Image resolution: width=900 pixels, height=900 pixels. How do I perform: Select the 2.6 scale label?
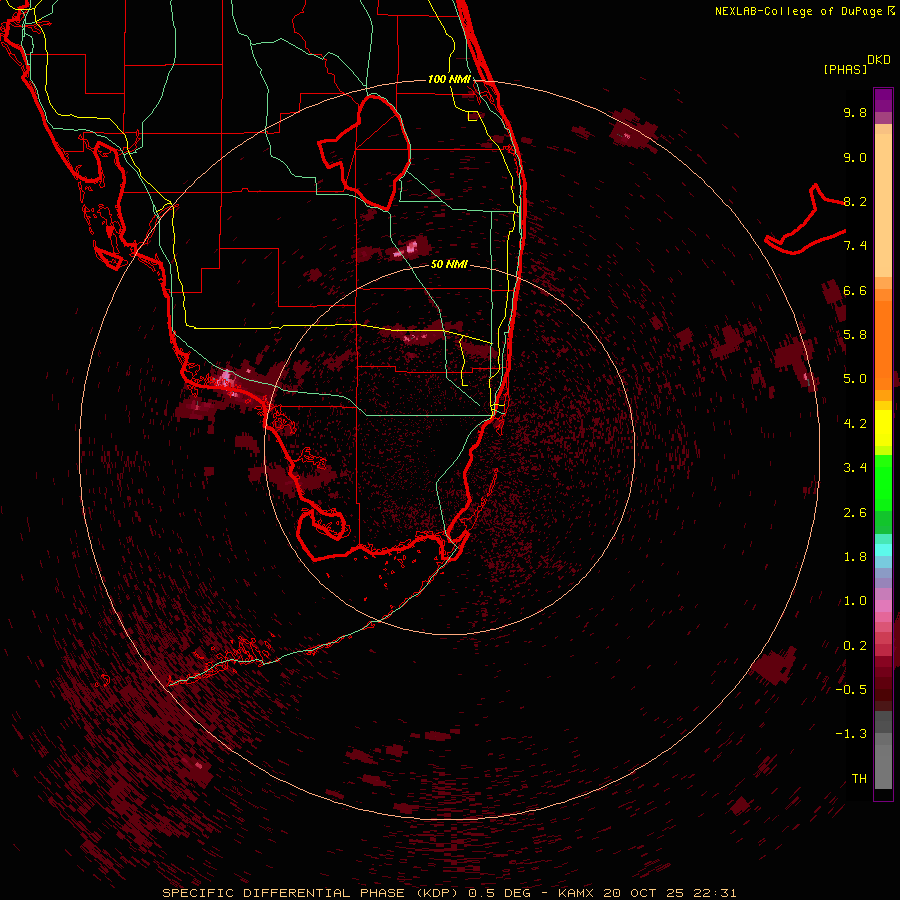pyautogui.click(x=855, y=513)
